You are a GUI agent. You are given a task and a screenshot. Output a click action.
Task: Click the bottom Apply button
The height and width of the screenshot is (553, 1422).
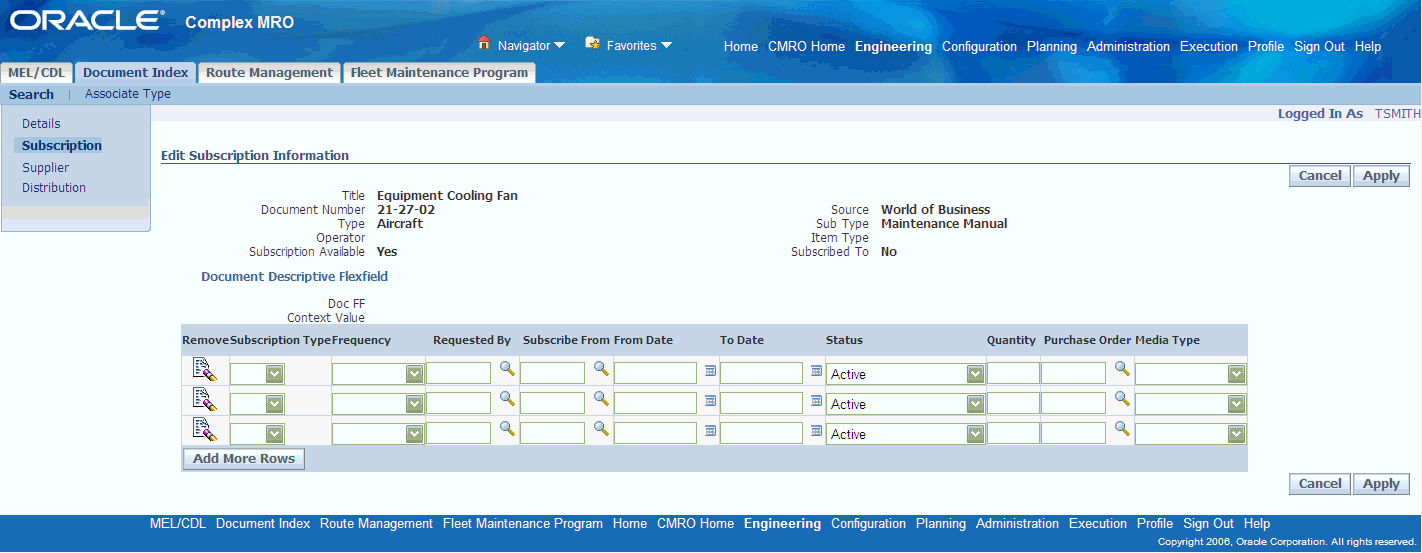1381,484
